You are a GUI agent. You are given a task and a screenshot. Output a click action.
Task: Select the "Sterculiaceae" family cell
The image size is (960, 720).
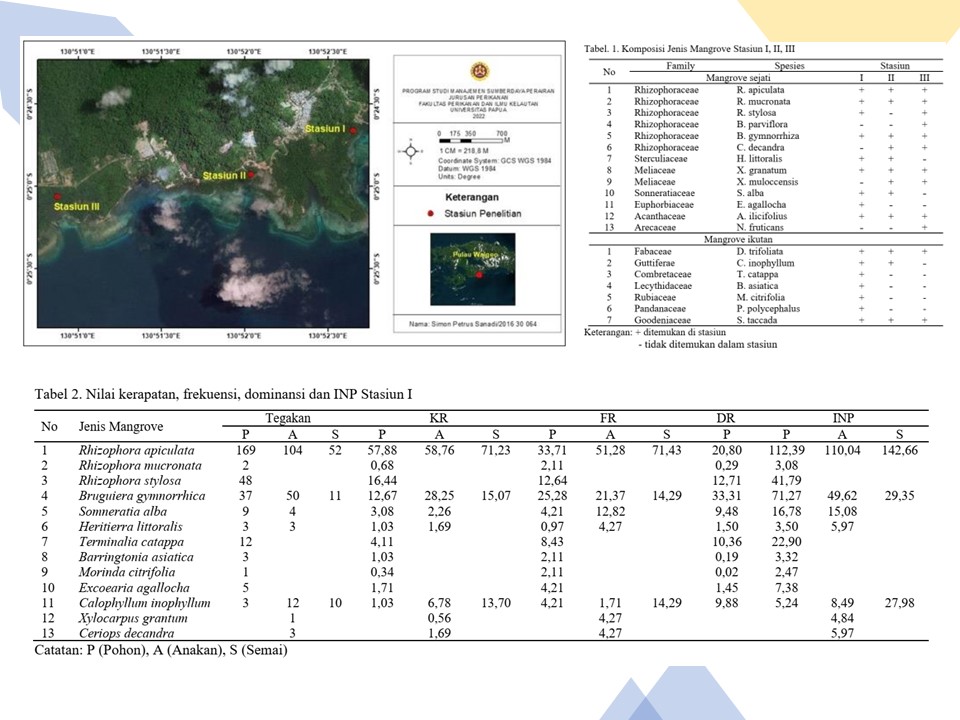point(661,159)
